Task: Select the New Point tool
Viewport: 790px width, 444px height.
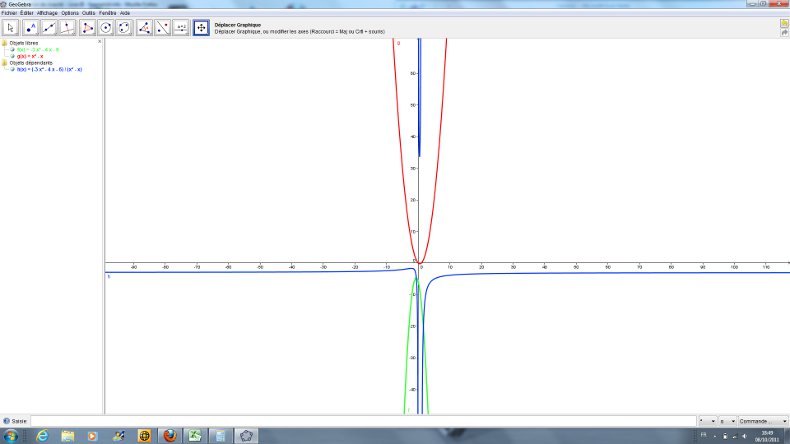Action: tap(30, 28)
